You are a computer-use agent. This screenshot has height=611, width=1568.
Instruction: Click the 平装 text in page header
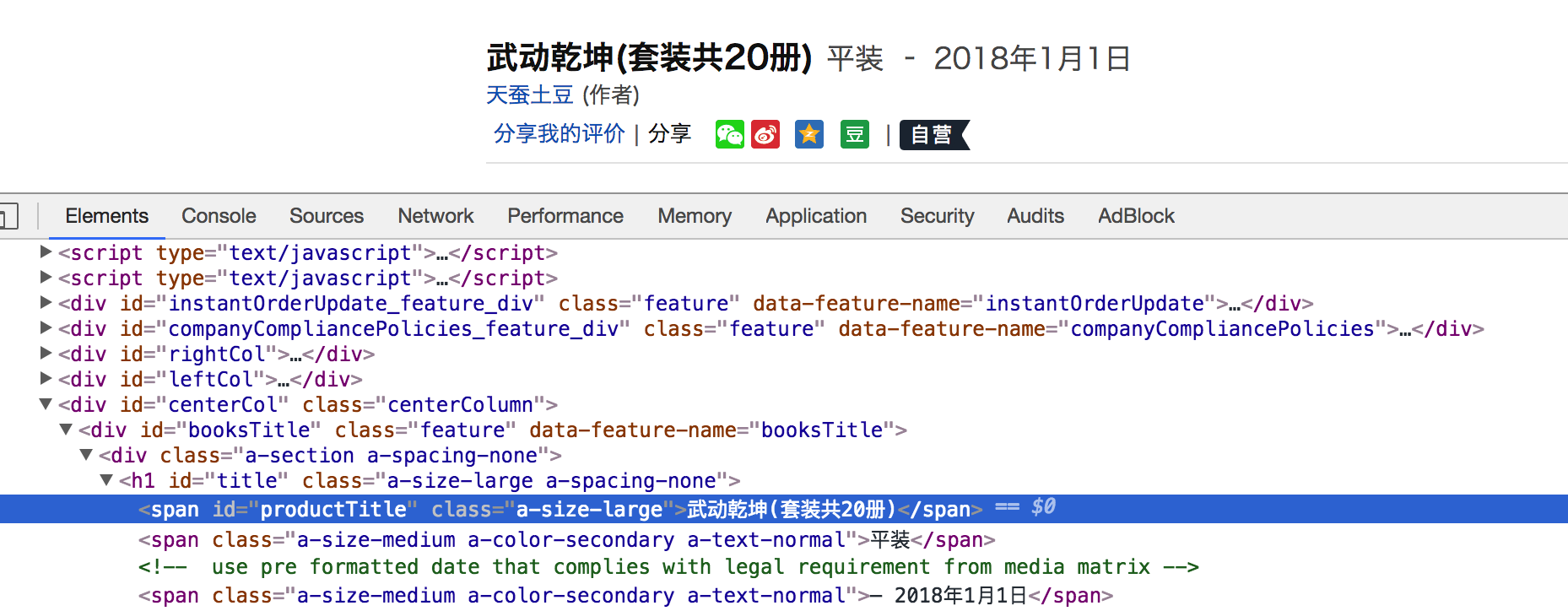855,58
